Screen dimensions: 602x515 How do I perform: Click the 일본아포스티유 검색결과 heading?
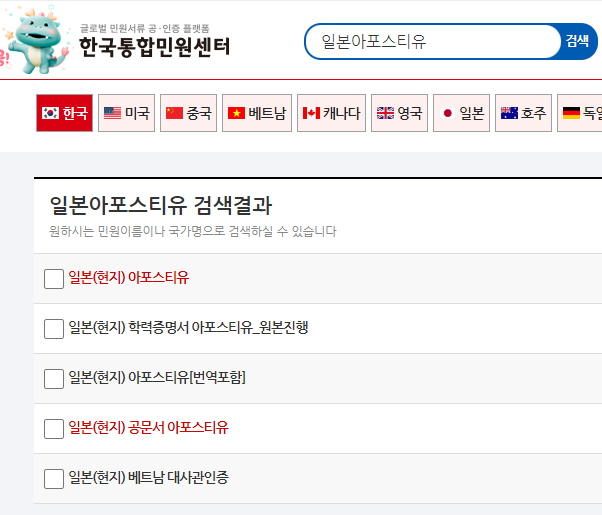[x=161, y=205]
